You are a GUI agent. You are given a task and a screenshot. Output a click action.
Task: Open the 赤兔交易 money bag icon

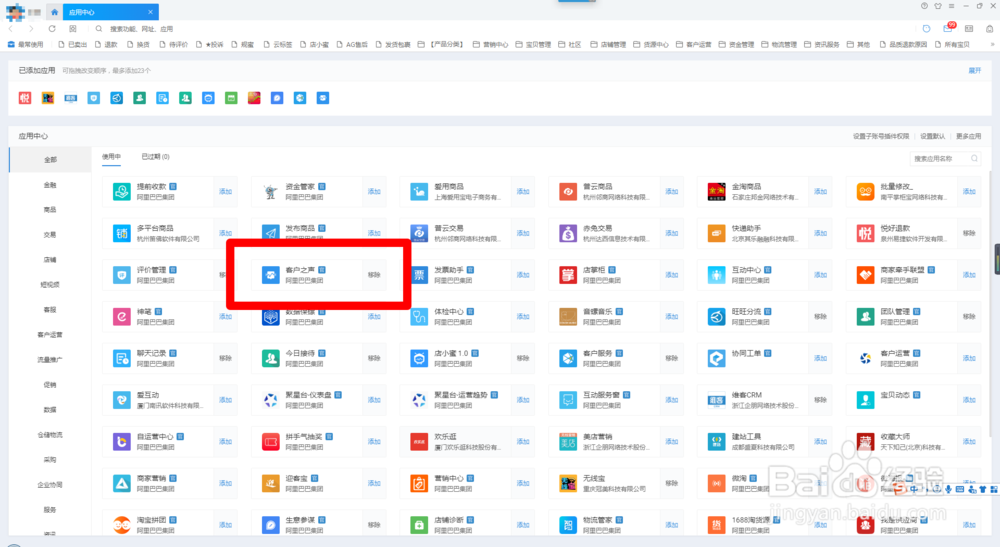click(x=568, y=233)
